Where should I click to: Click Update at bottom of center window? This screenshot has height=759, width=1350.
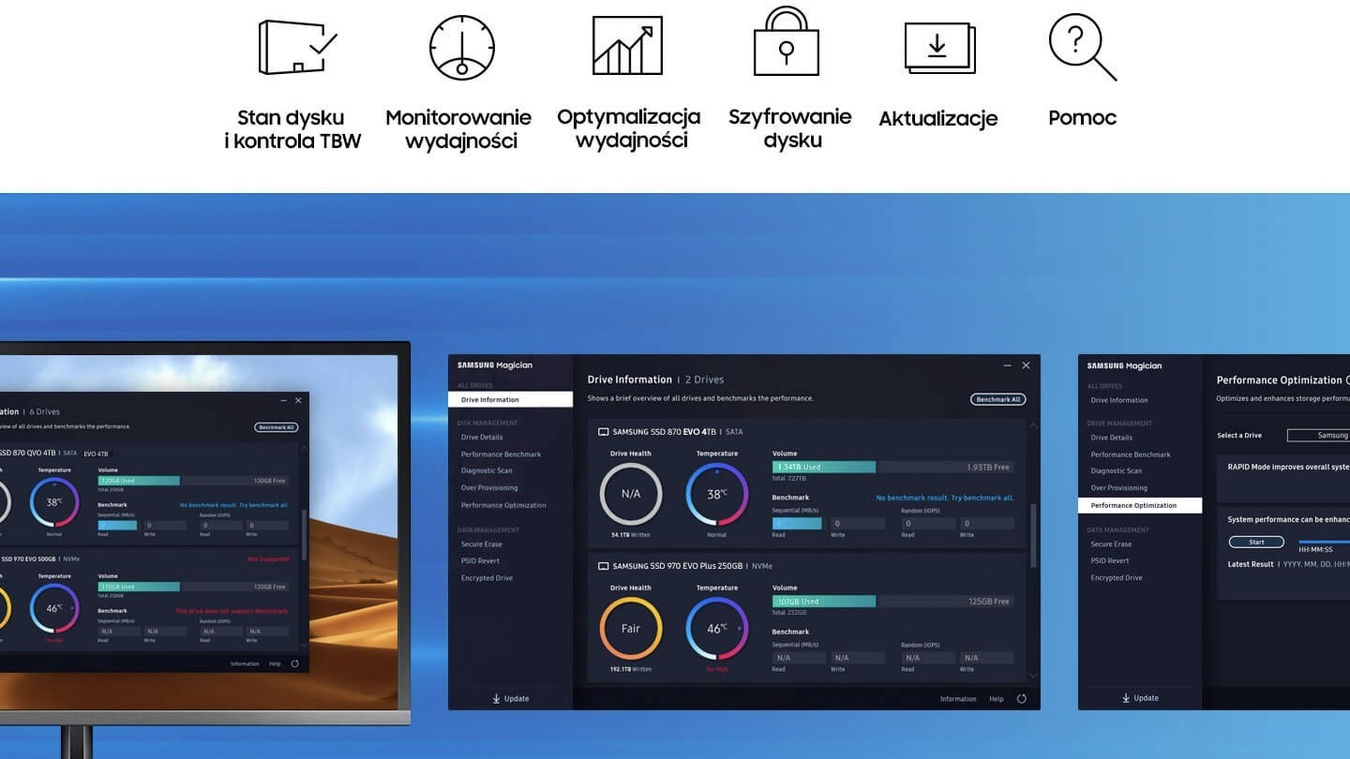pyautogui.click(x=511, y=699)
